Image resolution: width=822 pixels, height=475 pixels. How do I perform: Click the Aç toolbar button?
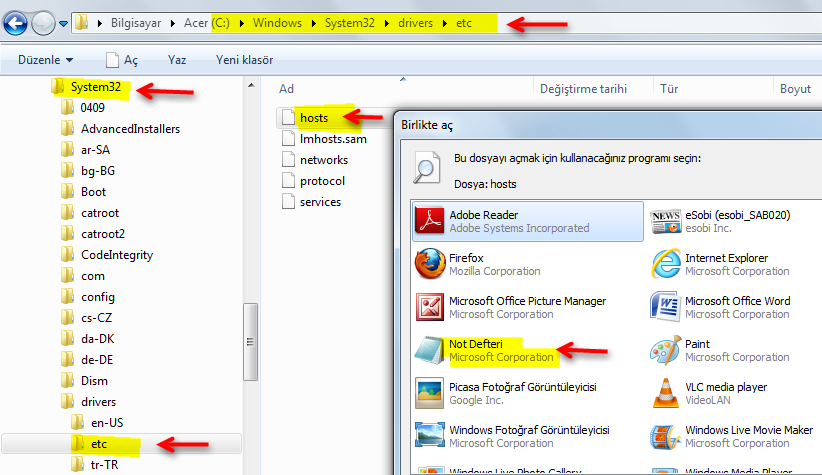coord(122,60)
